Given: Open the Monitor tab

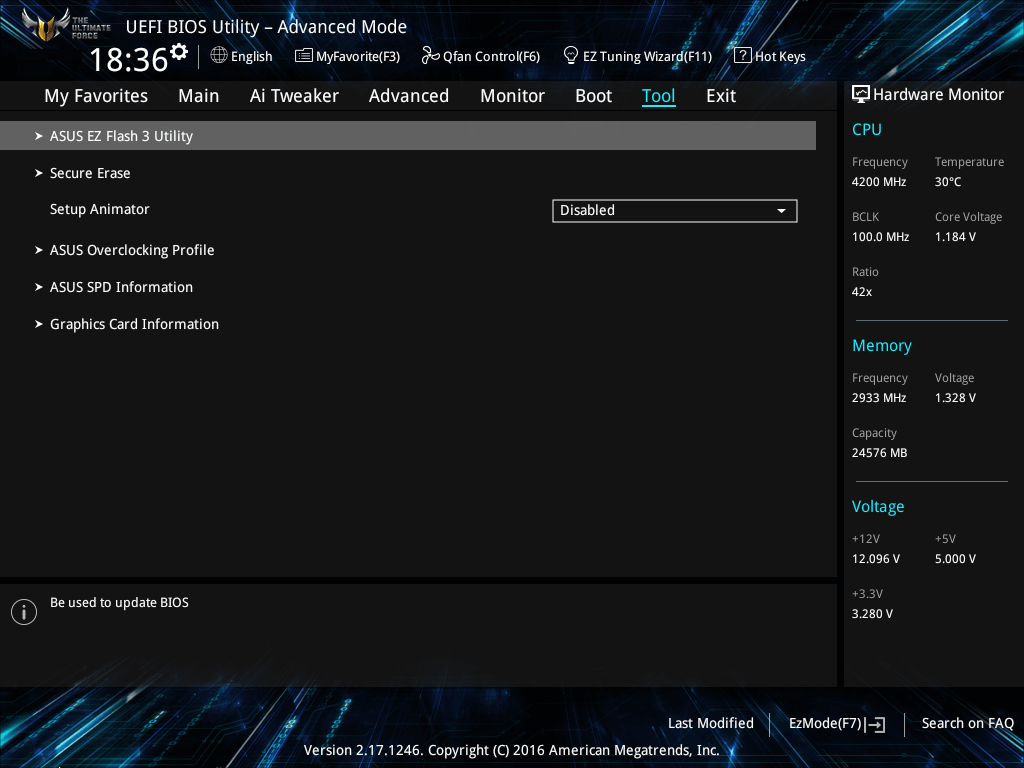Looking at the screenshot, I should [x=513, y=96].
